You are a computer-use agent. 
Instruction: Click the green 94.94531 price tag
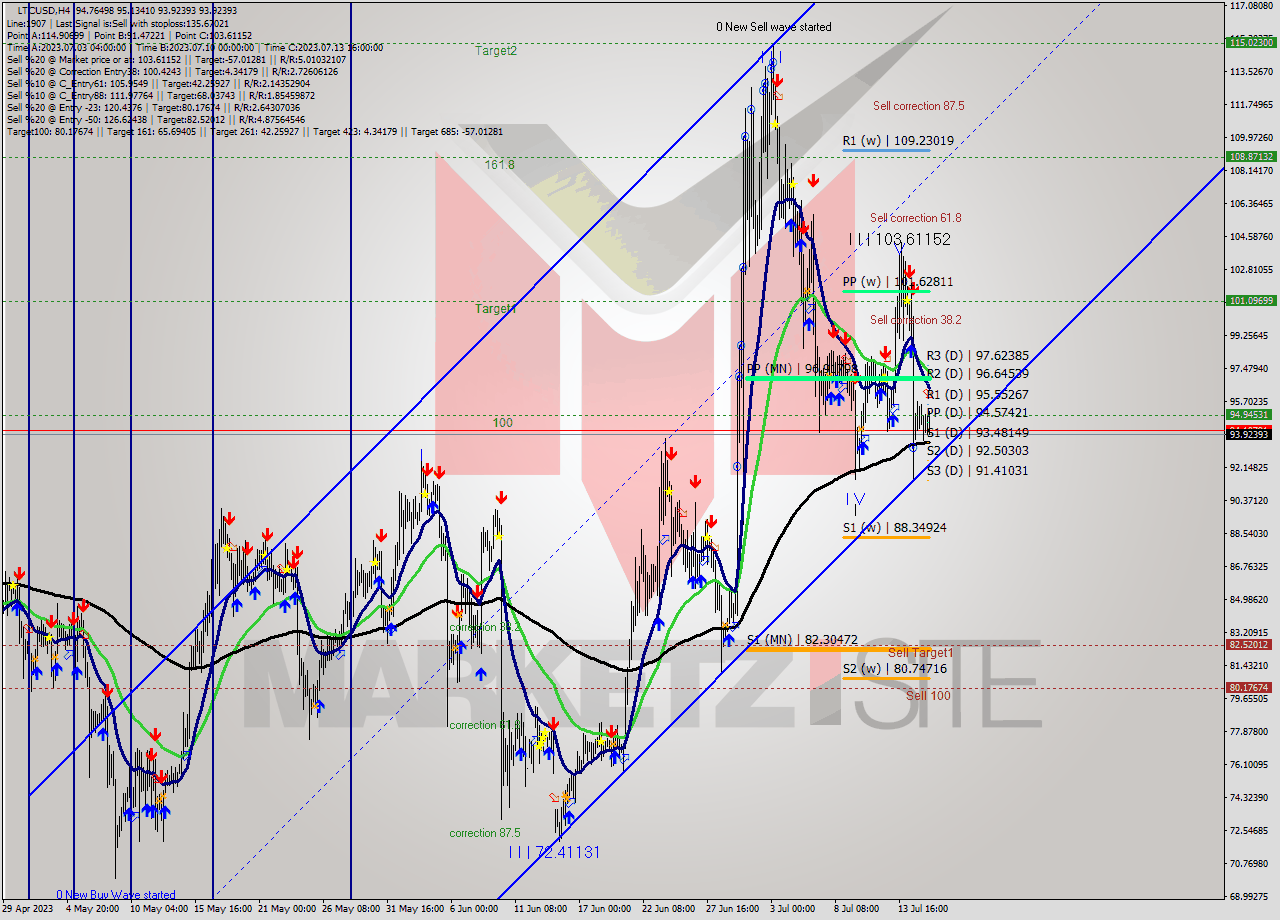tap(1251, 414)
